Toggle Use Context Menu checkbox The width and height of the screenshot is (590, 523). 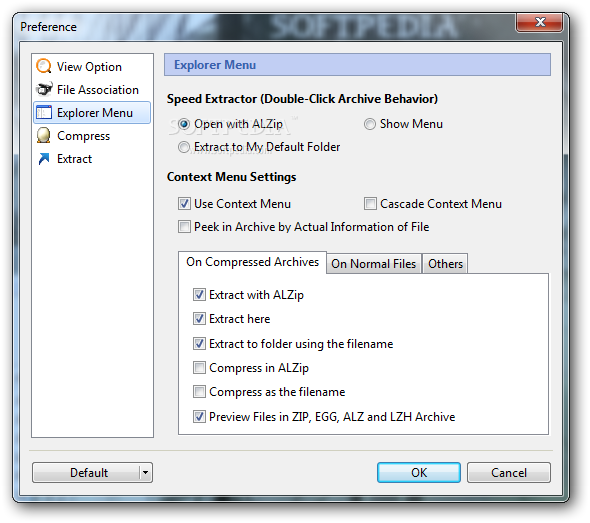click(x=184, y=204)
